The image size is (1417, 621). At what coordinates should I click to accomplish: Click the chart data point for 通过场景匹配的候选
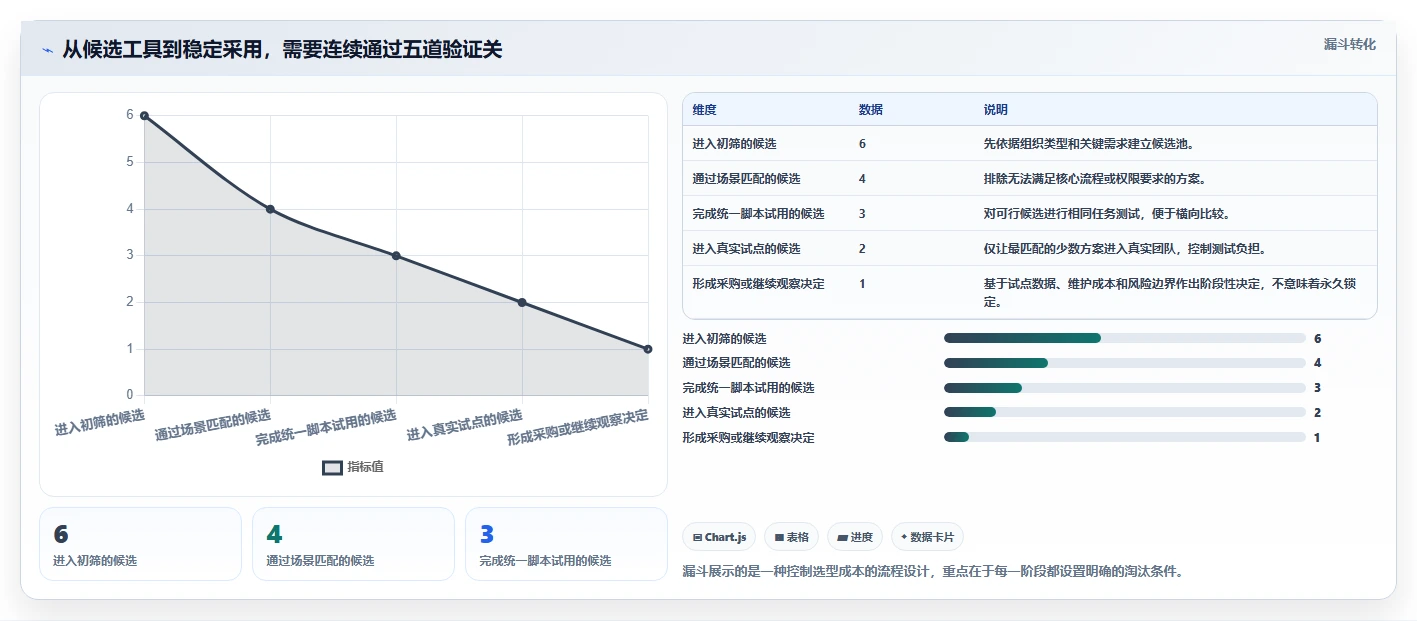(x=270, y=209)
